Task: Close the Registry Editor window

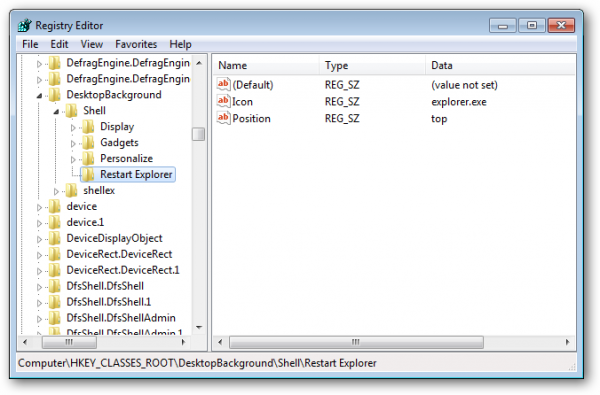Action: point(561,25)
